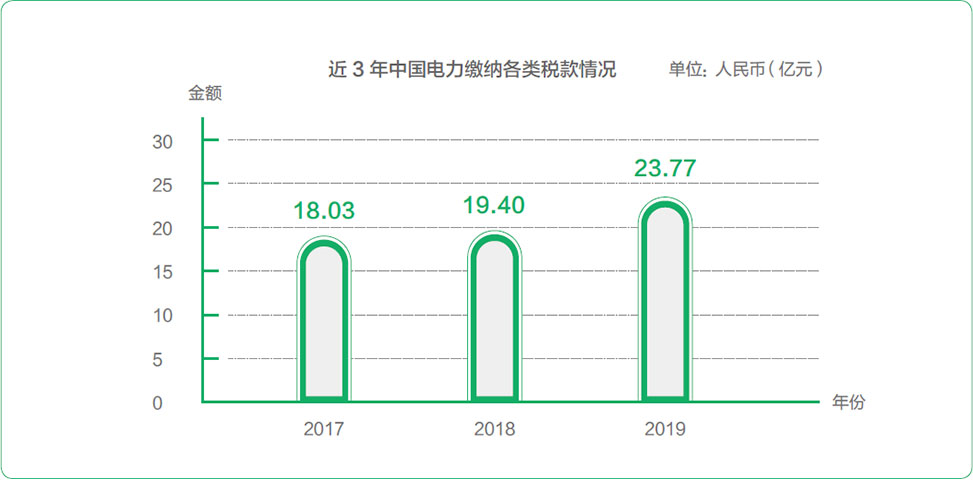Select the 2019 bar
This screenshot has width=973, height=480.
point(665,299)
